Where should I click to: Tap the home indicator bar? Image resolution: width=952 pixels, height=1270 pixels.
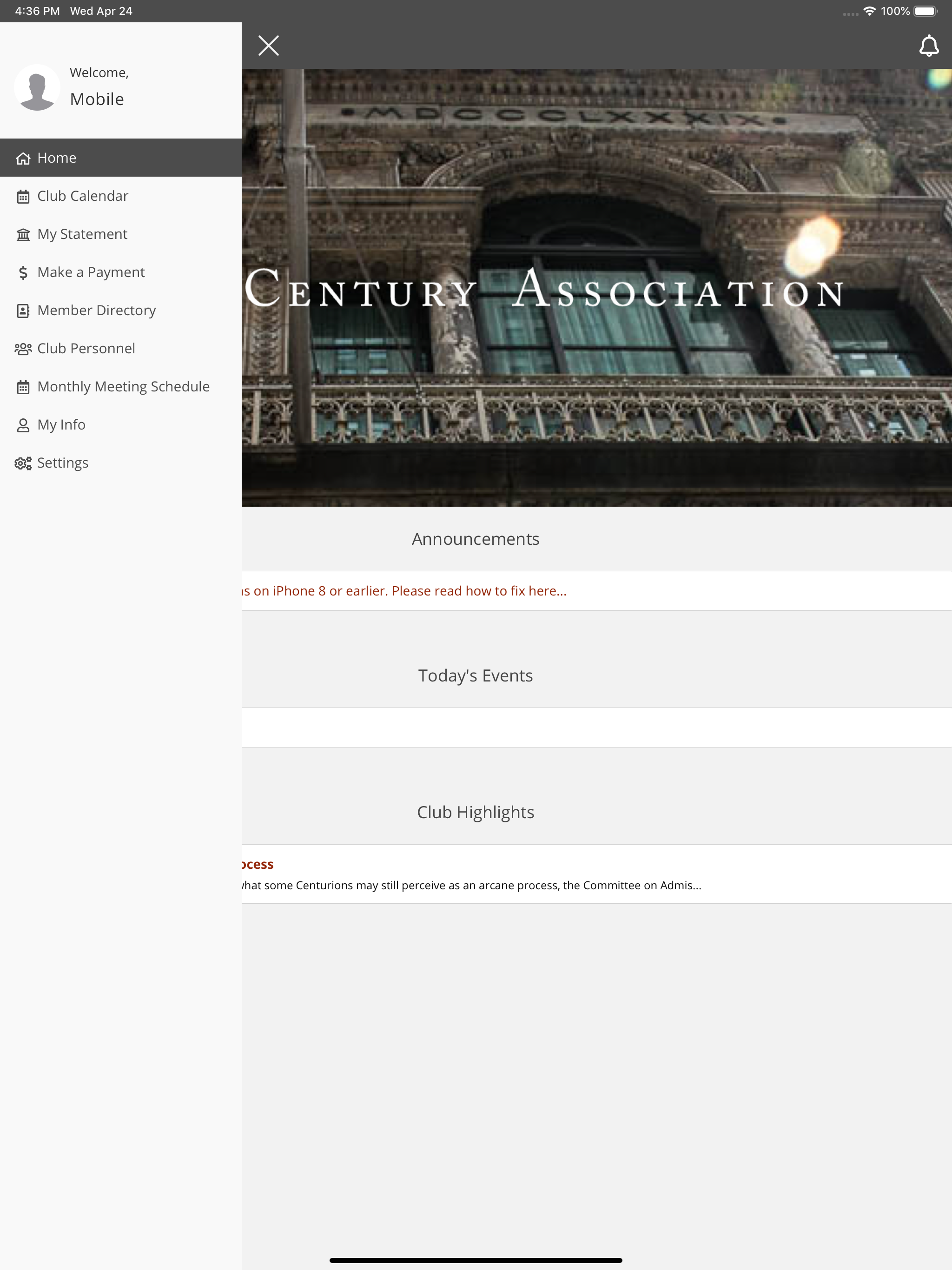(x=476, y=1260)
